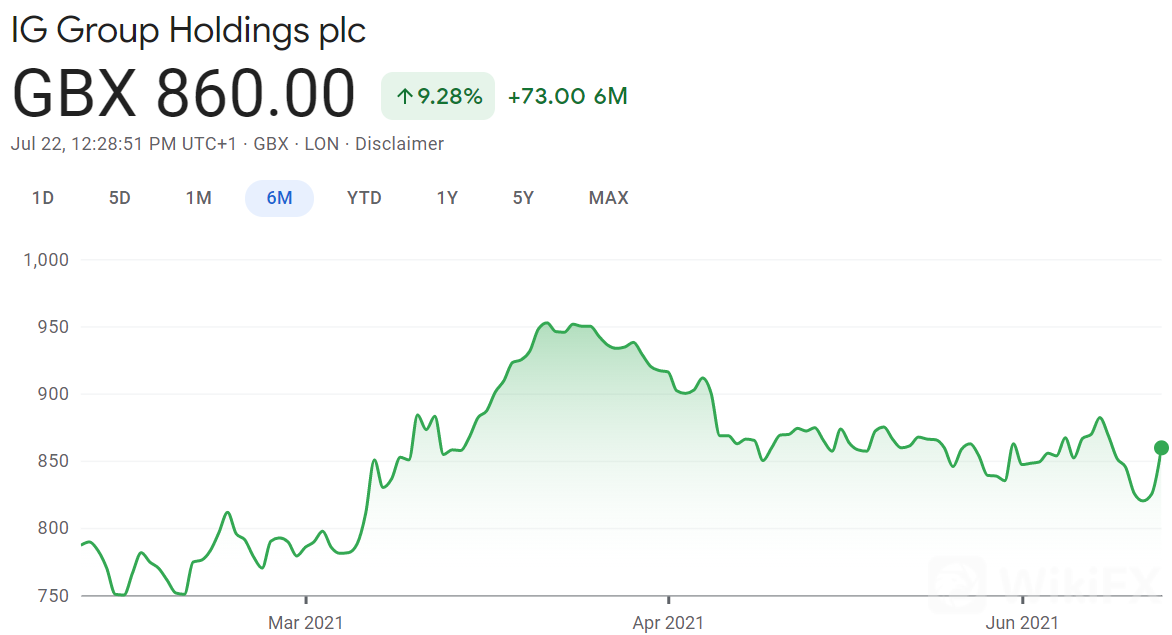Click the GBX 860.00 price
This screenshot has height=635, width=1172.
pos(184,94)
